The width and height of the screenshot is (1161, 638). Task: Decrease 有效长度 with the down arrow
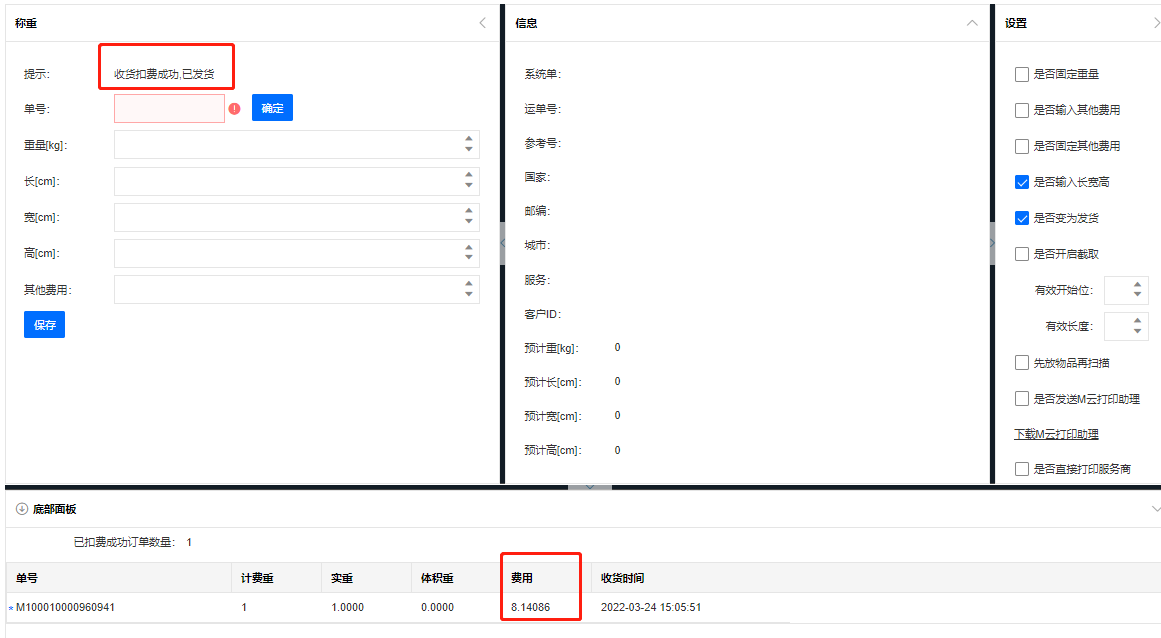tap(1137, 331)
